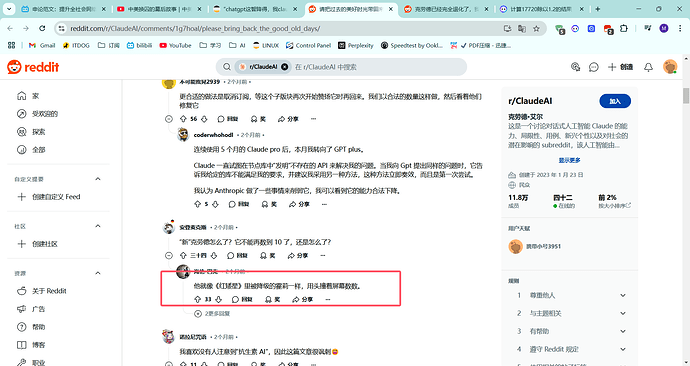The image size is (690, 366).
Task: Downvote the comment with 56 votes
Action: (204, 119)
